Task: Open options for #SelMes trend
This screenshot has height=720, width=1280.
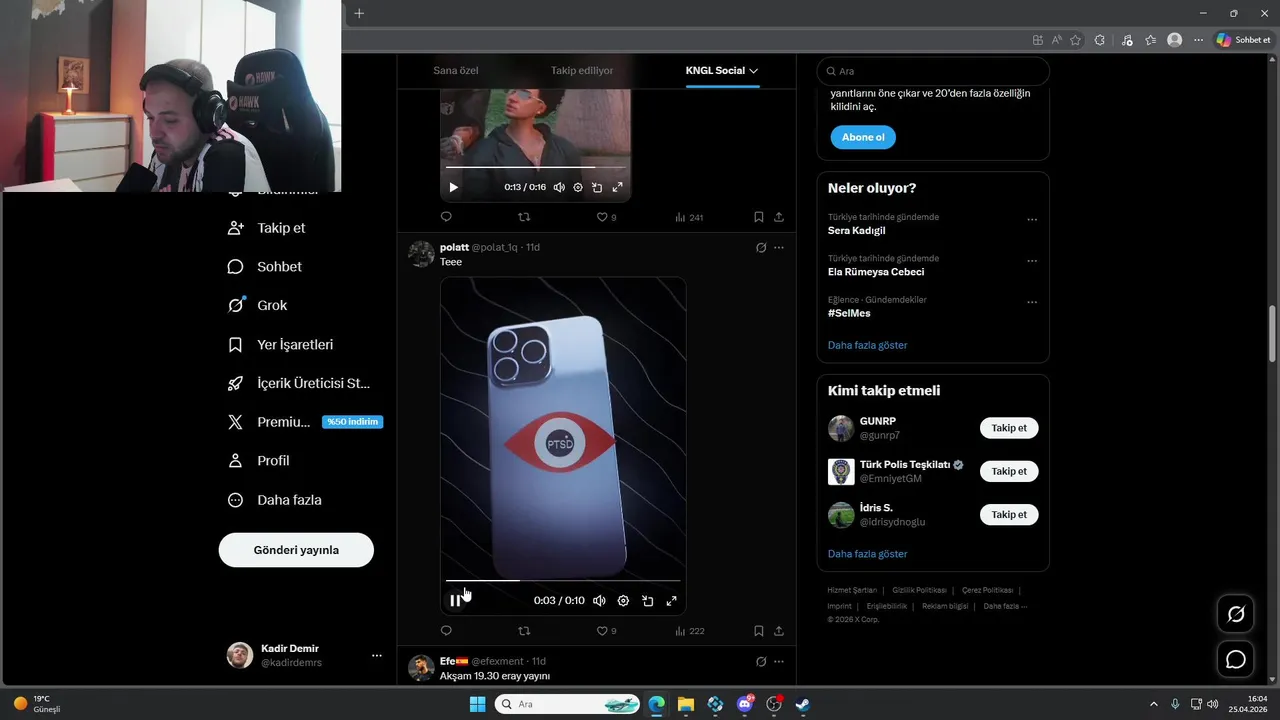Action: (x=1032, y=302)
